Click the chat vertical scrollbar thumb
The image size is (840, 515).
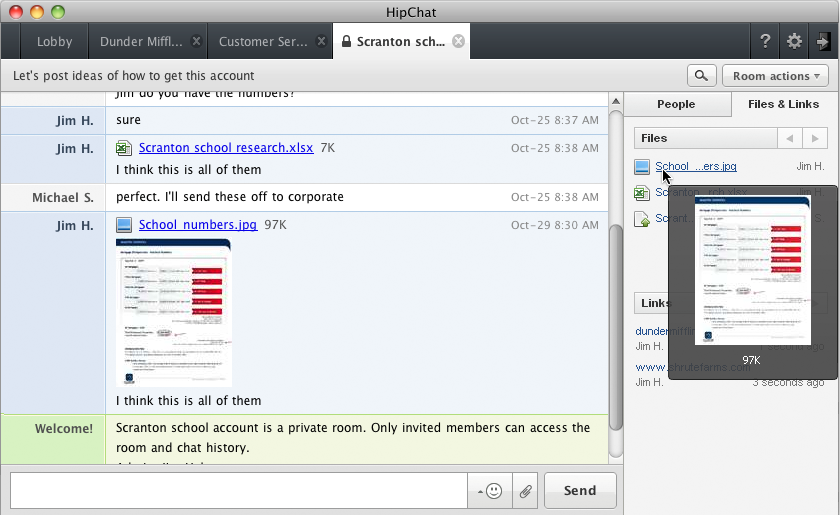[x=616, y=327]
